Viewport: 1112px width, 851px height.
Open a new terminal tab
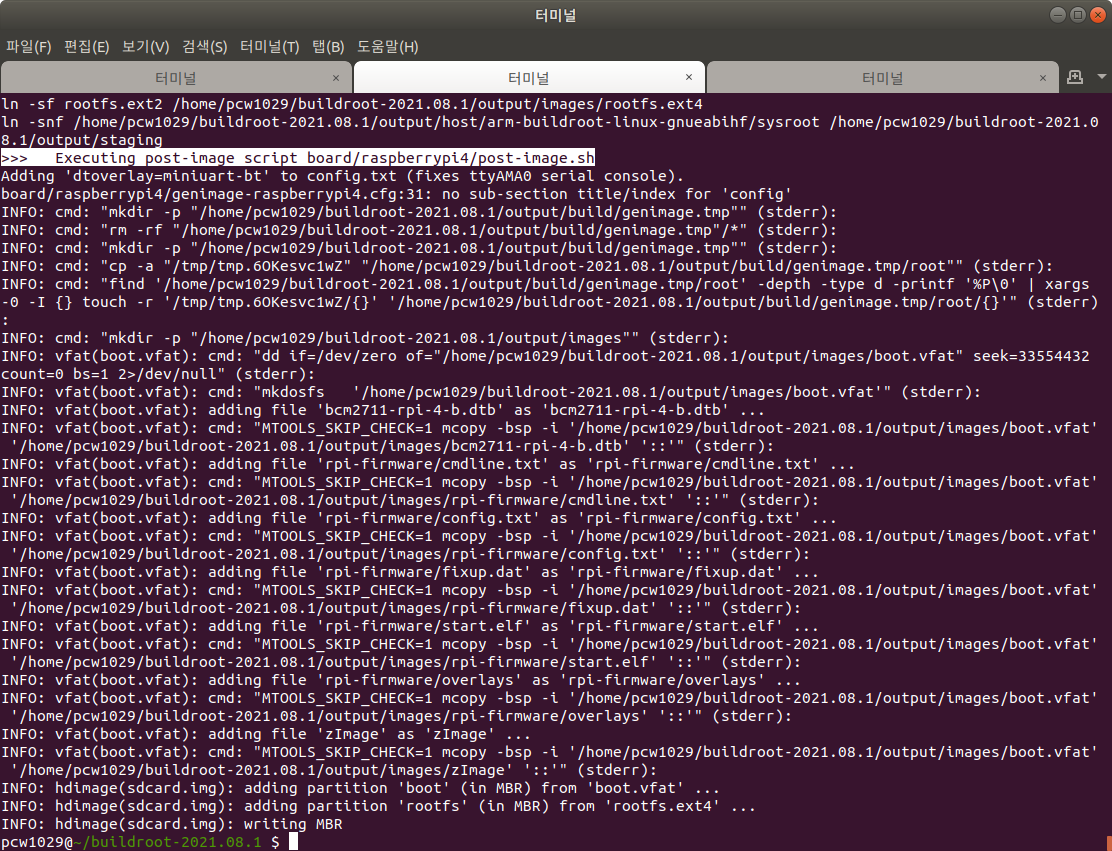point(1073,77)
